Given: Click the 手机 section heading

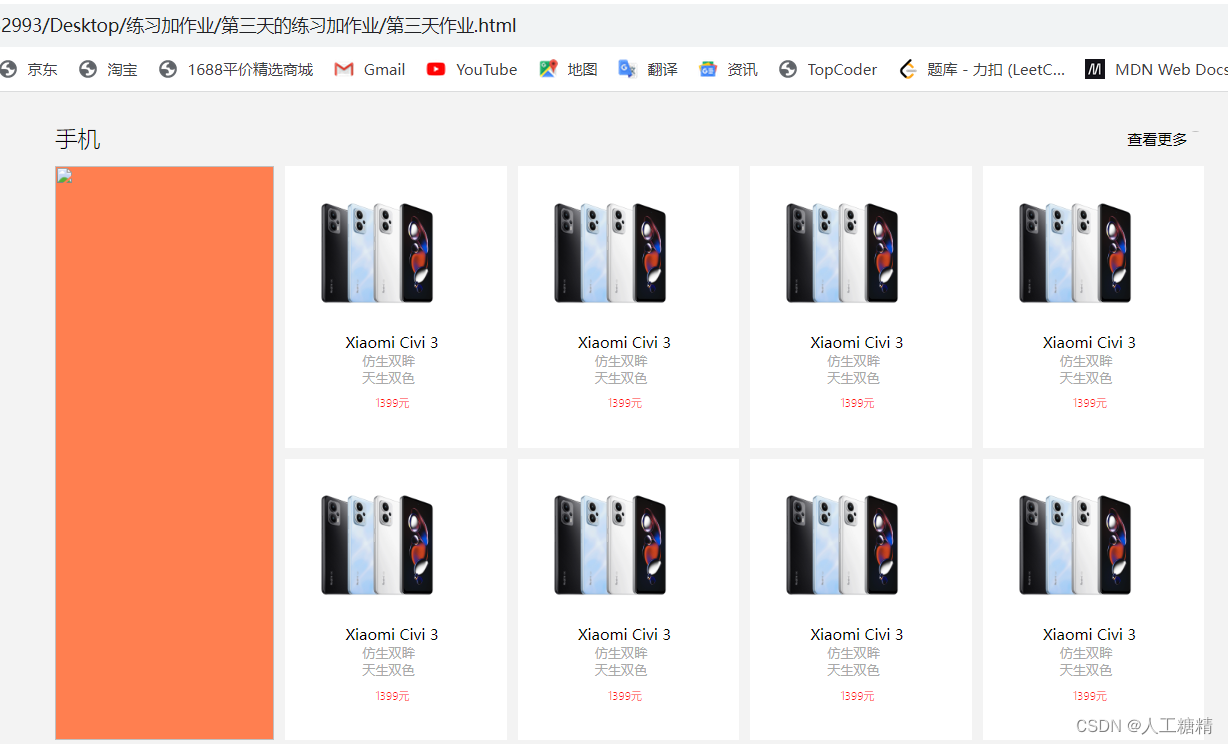Looking at the screenshot, I should 78,139.
